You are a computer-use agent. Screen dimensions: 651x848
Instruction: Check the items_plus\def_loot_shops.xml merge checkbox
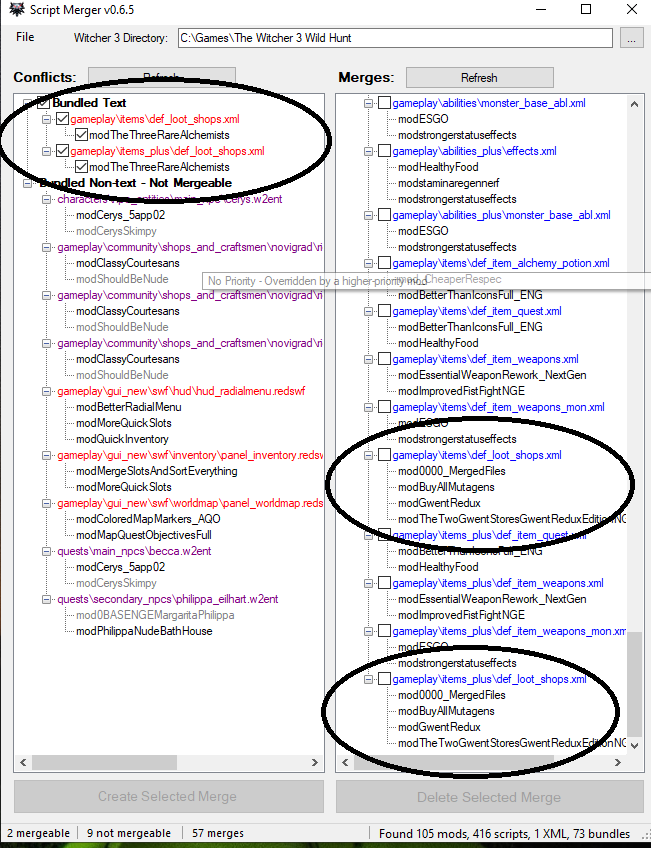tap(384, 679)
